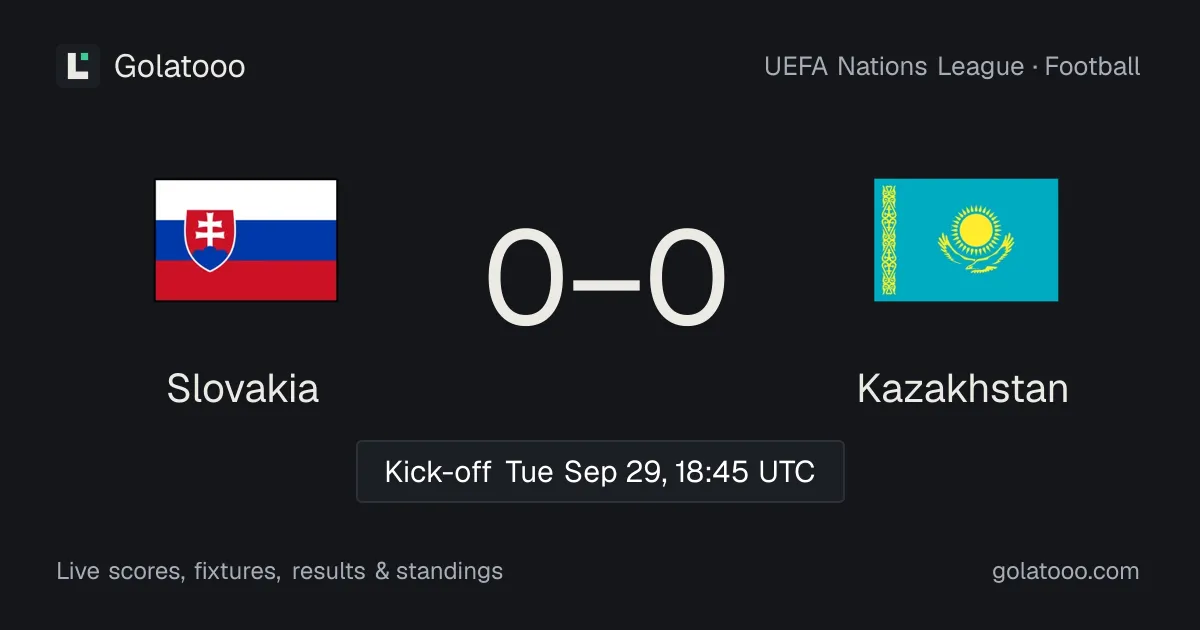1200x630 pixels.
Task: Click the Live scores, fixtures tagline
Action: click(x=168, y=571)
